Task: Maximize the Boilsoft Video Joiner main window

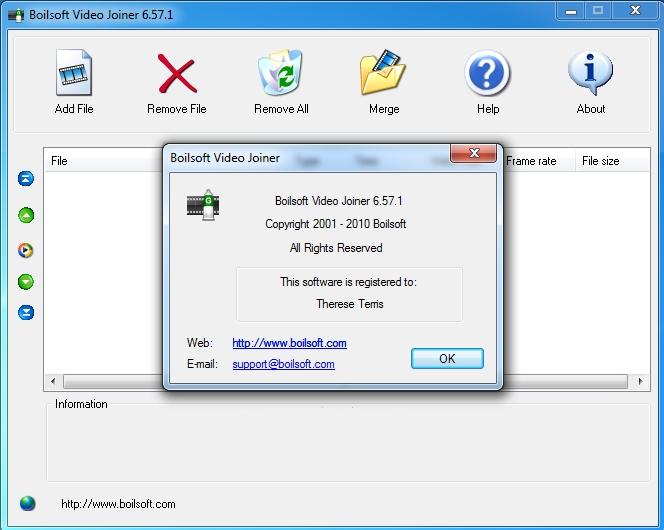Action: [598, 11]
